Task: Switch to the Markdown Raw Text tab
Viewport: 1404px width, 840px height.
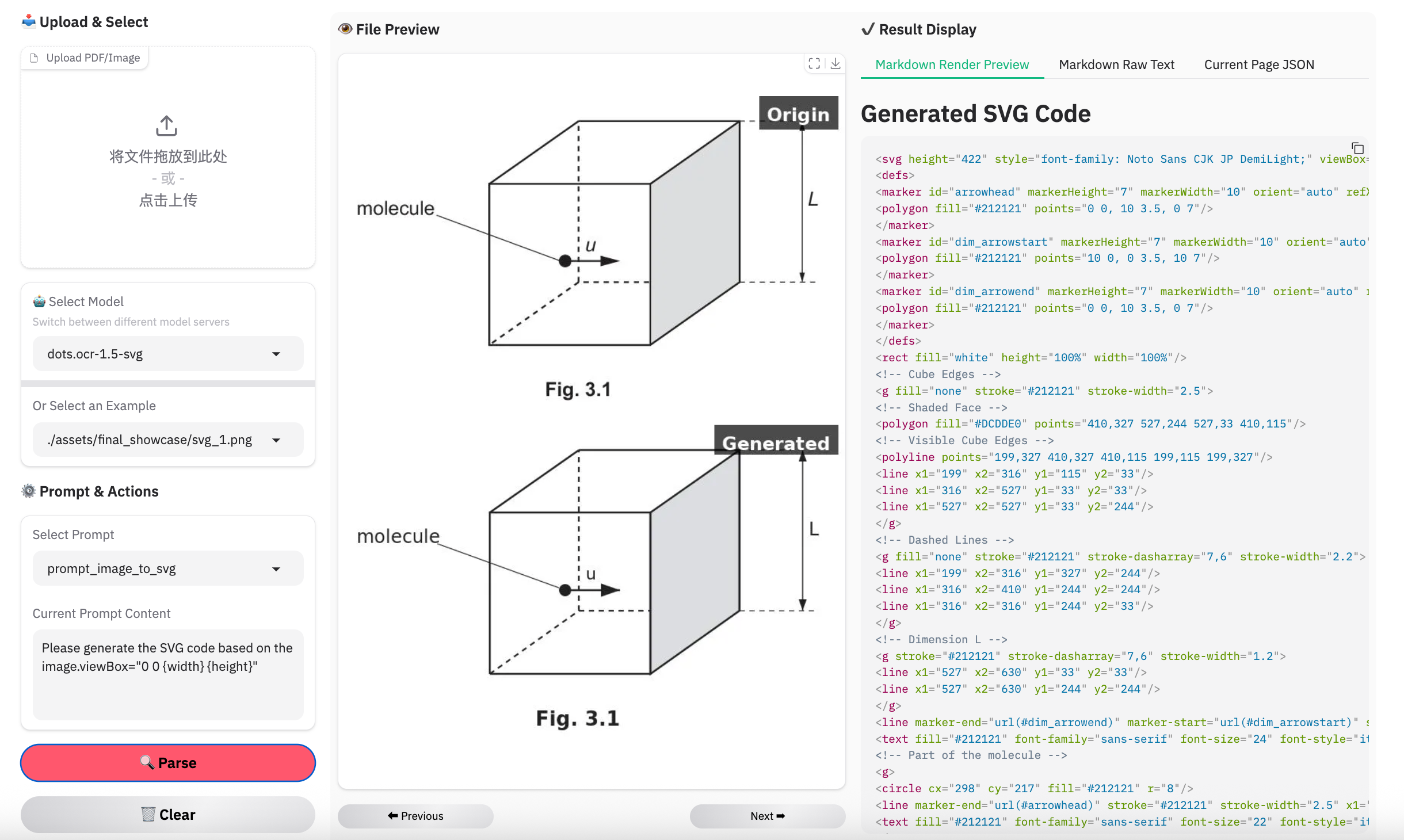Action: point(1116,64)
